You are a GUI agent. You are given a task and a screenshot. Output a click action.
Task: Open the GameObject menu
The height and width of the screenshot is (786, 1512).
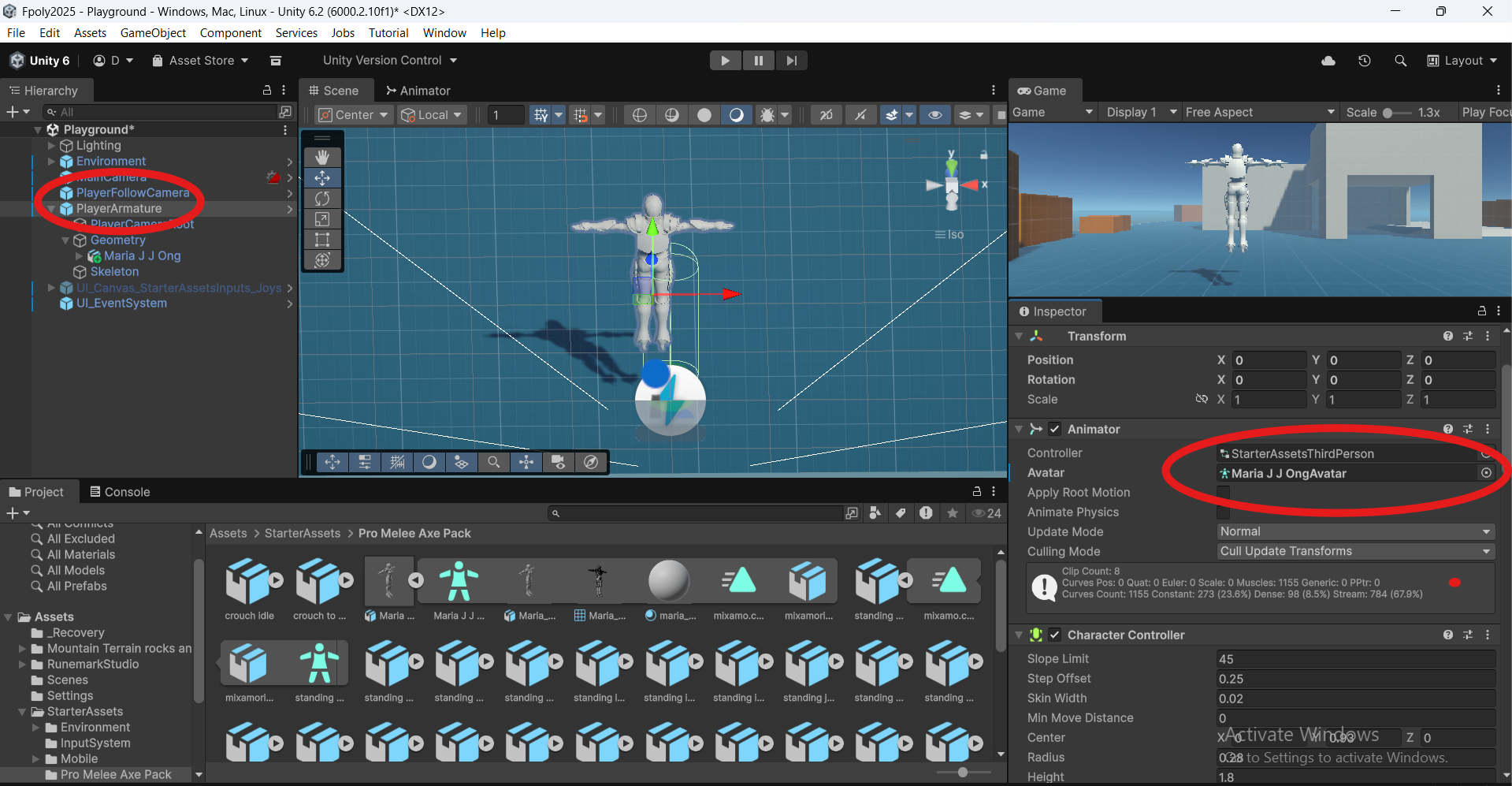[153, 32]
